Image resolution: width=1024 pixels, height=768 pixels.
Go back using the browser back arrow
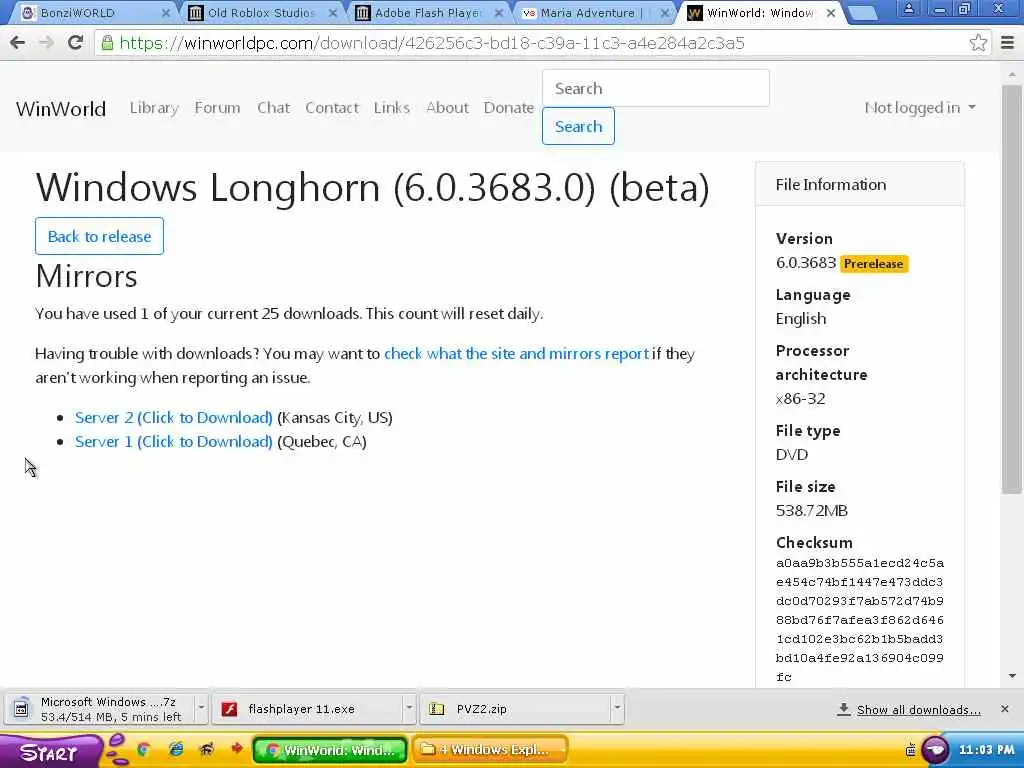tap(18, 43)
